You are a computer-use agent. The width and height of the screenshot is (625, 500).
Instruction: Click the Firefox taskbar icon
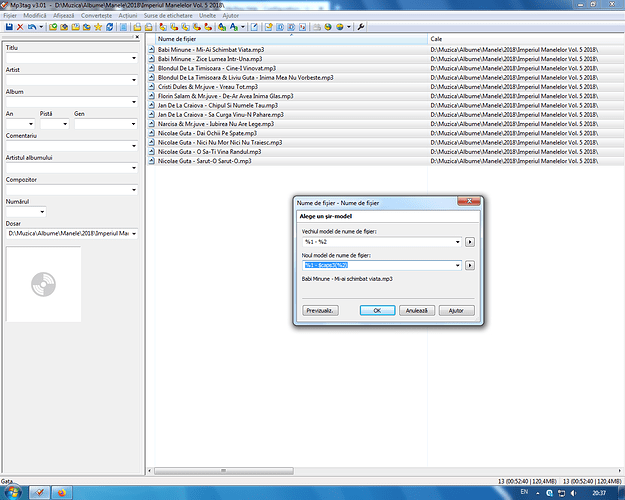(62, 493)
